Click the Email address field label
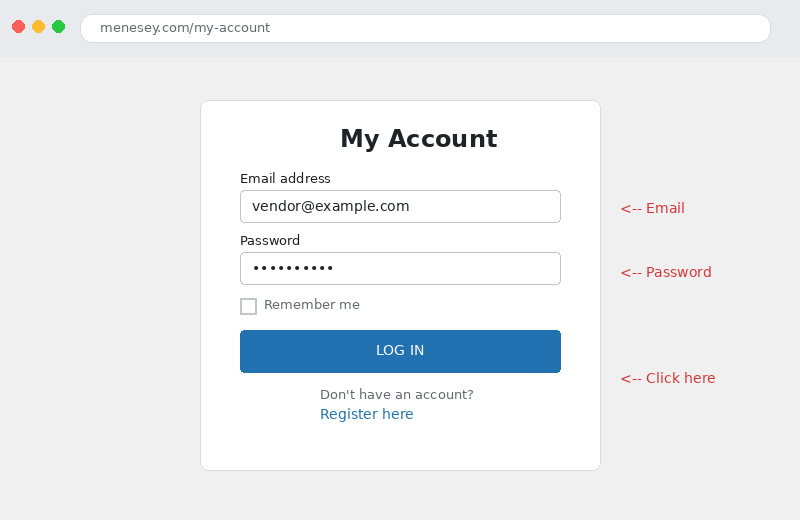This screenshot has height=520, width=800. point(285,179)
